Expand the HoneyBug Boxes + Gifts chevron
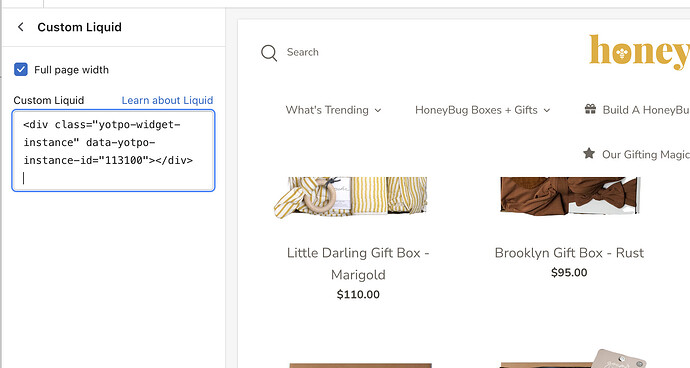Viewport: 690px width, 368px height. click(547, 110)
